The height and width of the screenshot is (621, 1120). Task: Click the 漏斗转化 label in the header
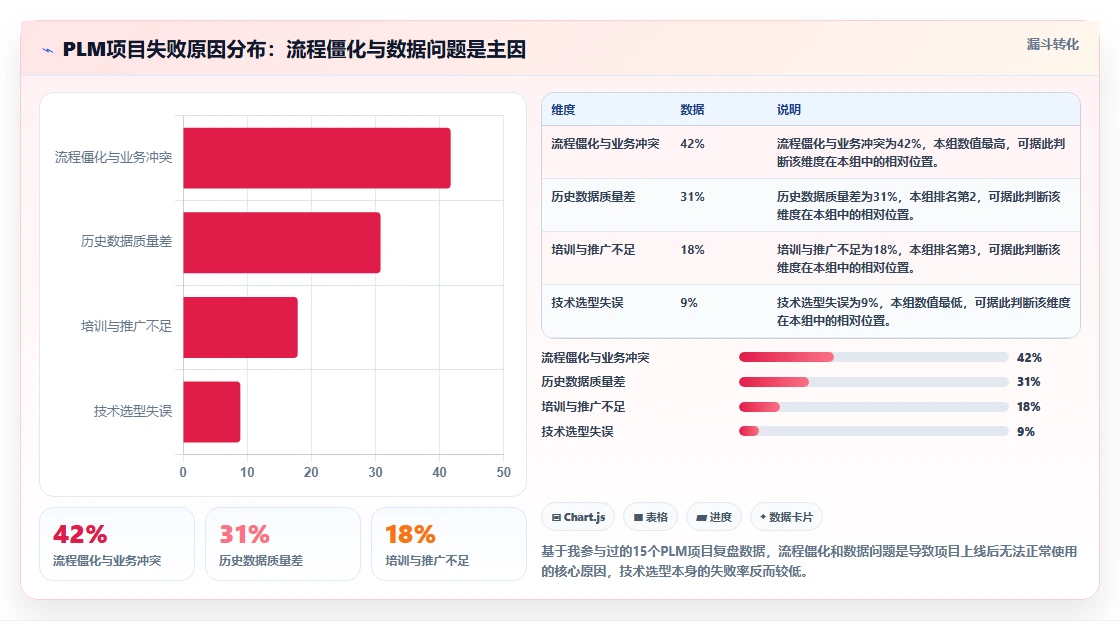(1052, 44)
